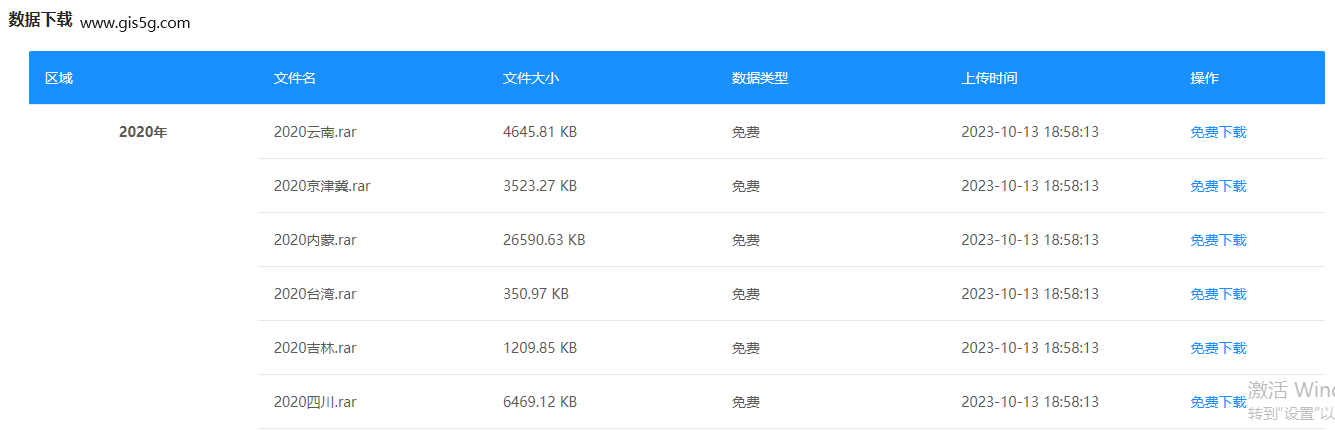1335x431 pixels.
Task: Click upload time in 2020四川.rar row
Action: point(1030,402)
